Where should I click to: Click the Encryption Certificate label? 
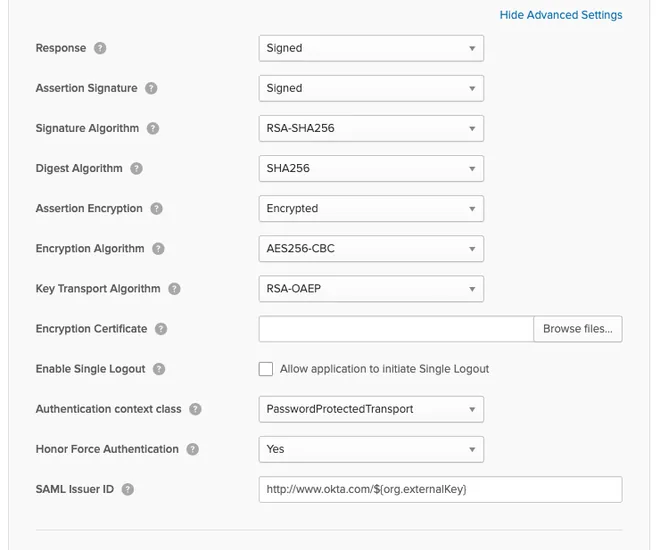pos(91,329)
